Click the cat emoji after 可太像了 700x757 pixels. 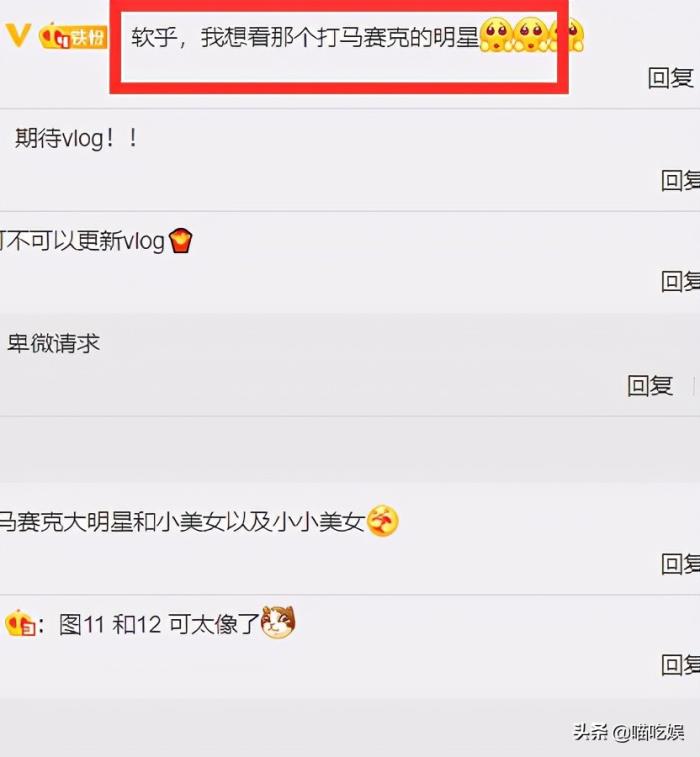tap(278, 622)
